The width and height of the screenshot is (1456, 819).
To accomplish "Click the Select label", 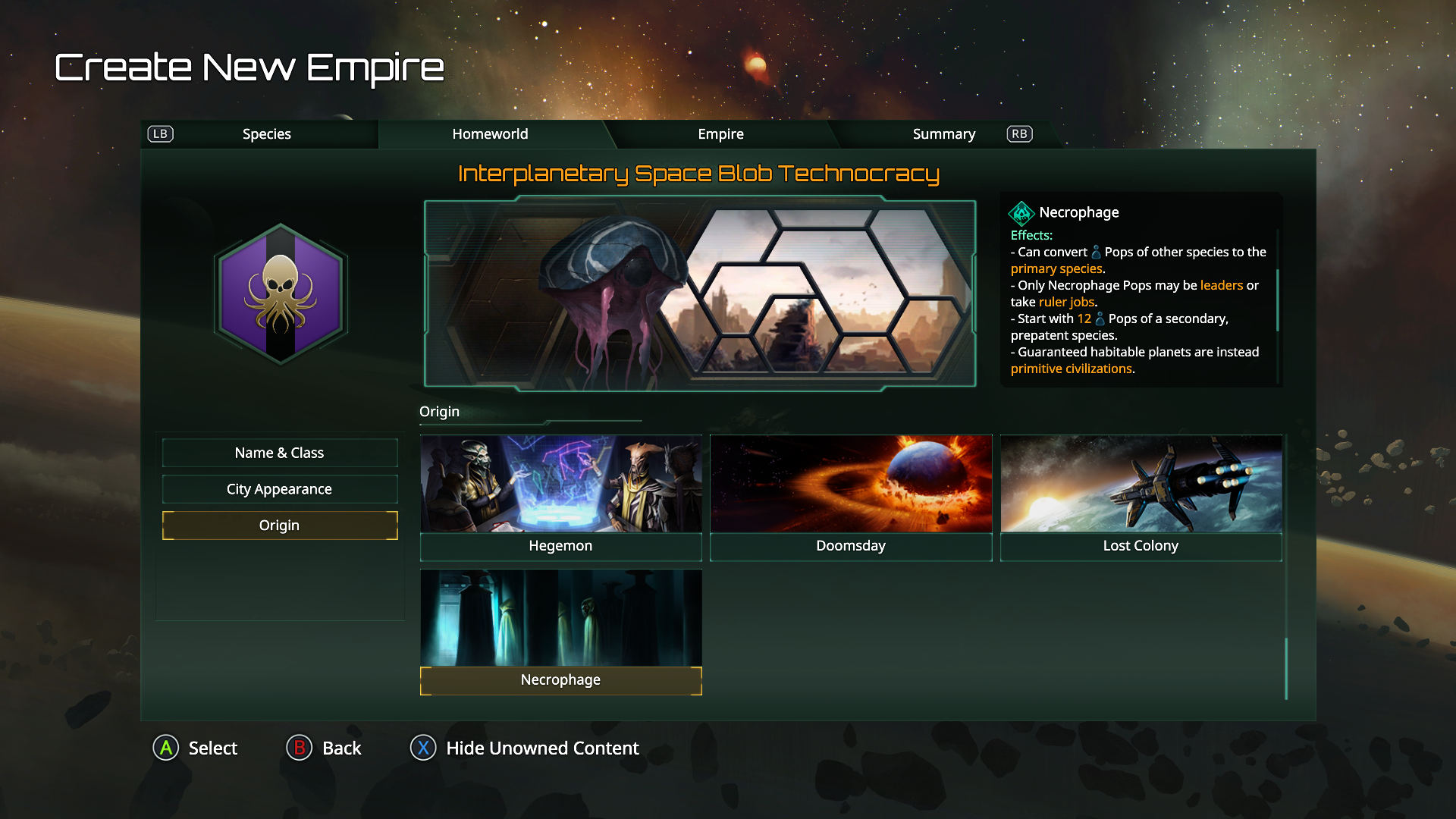I will coord(212,748).
